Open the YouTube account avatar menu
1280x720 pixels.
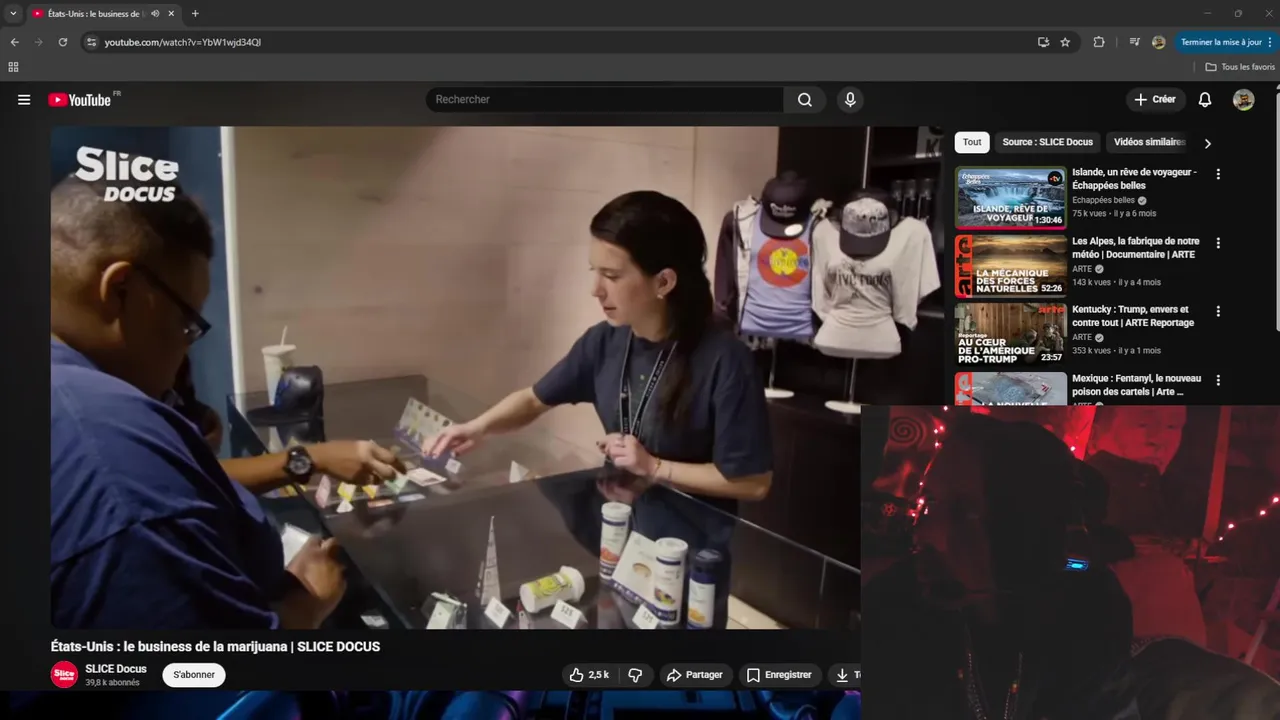[x=1243, y=100]
